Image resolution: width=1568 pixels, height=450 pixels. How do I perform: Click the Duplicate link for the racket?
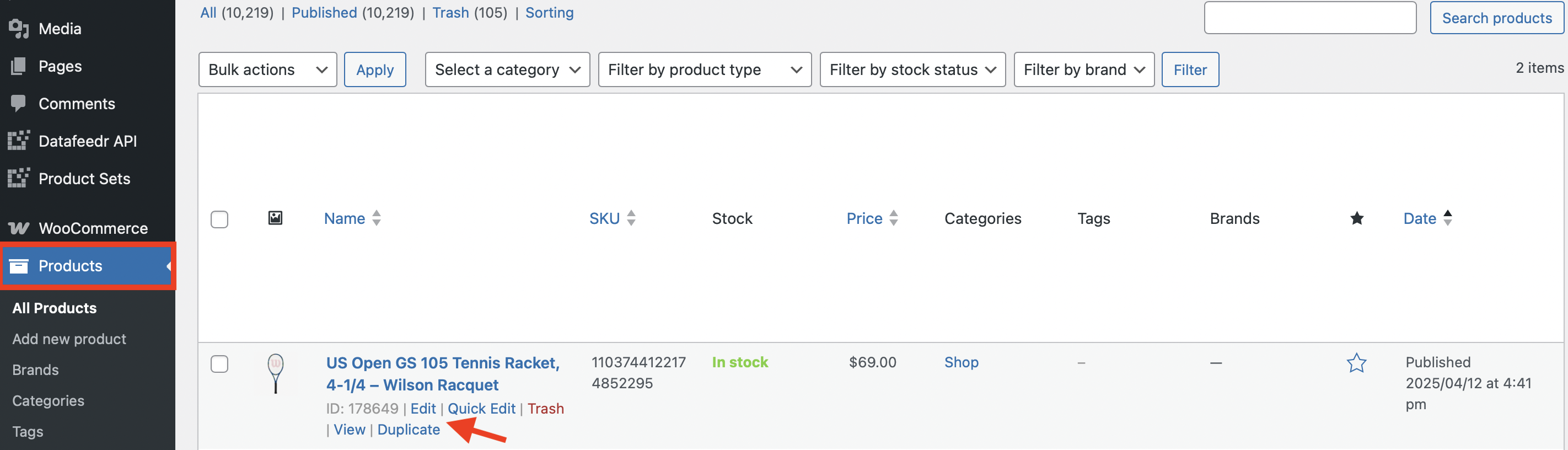409,430
